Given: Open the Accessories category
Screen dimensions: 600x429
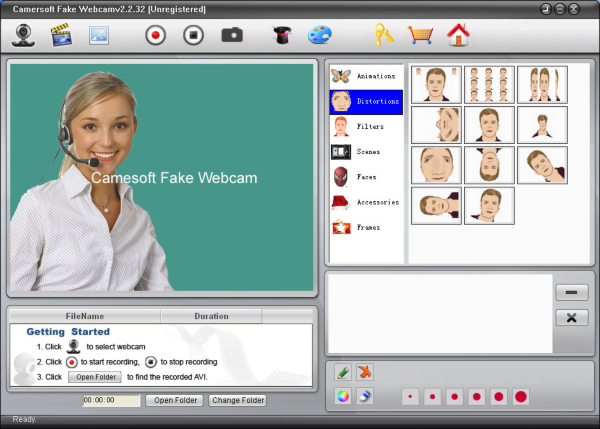Looking at the screenshot, I should (x=366, y=202).
